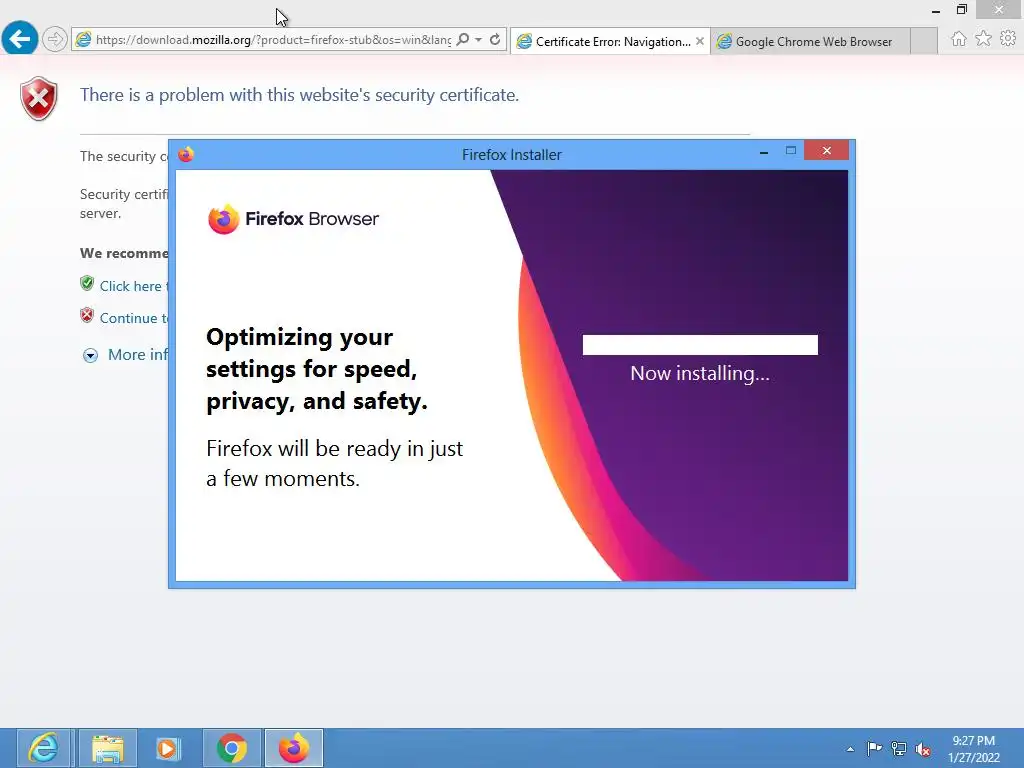Open the Favorites star in IE
Image resolution: width=1024 pixels, height=768 pixels.
(983, 39)
